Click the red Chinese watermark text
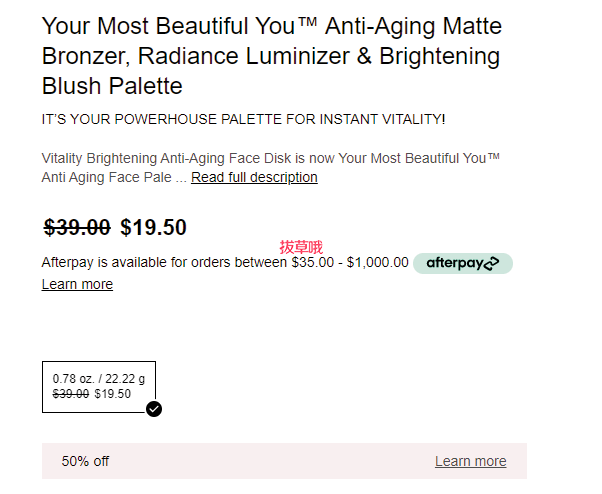 pyautogui.click(x=301, y=247)
